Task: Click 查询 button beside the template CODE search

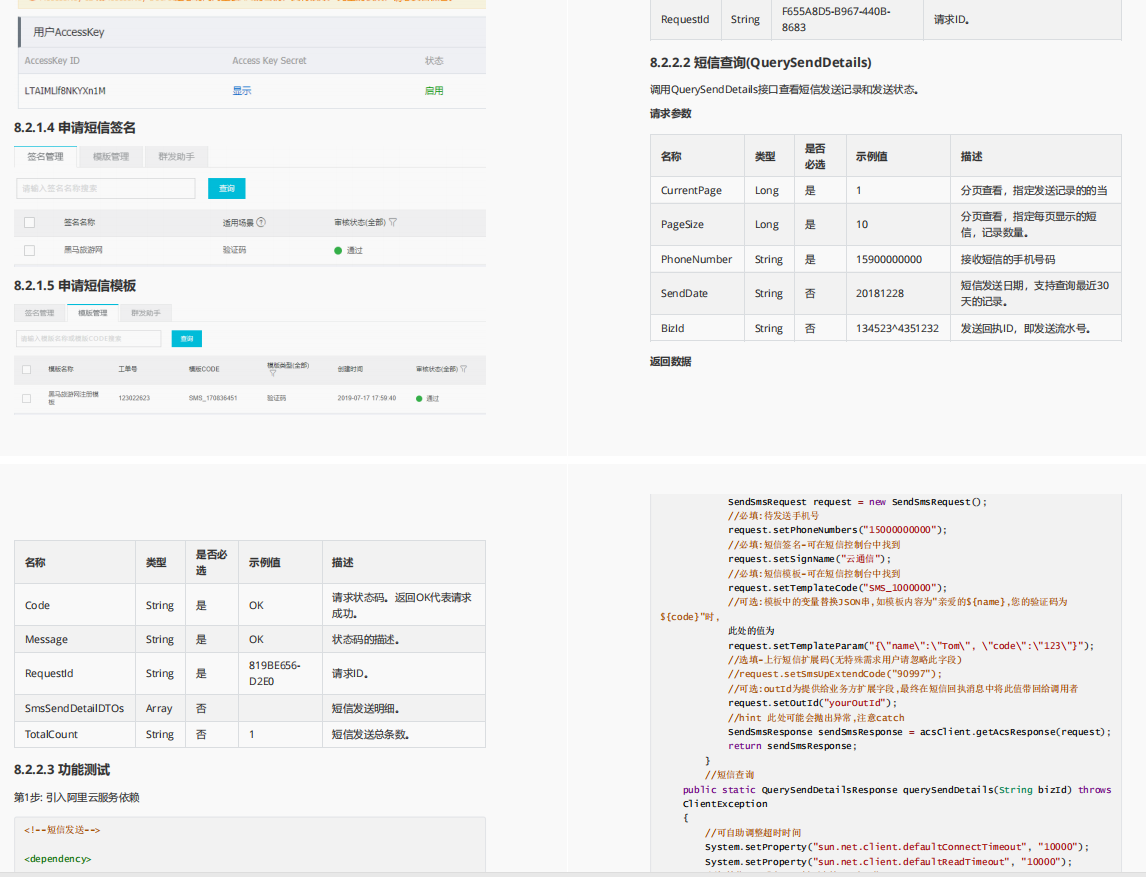Action: pos(187,338)
